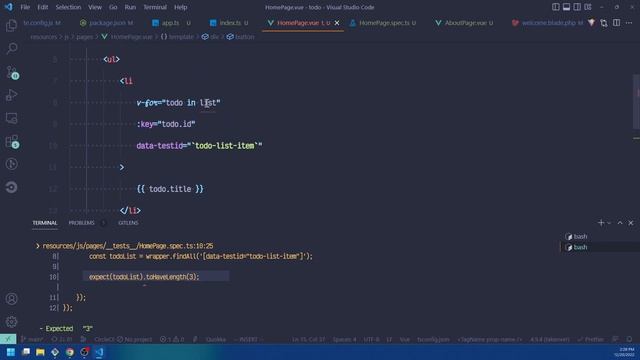Maximize the terminal panel with the chevron
The image size is (640, 360).
pyautogui.click(x=620, y=223)
